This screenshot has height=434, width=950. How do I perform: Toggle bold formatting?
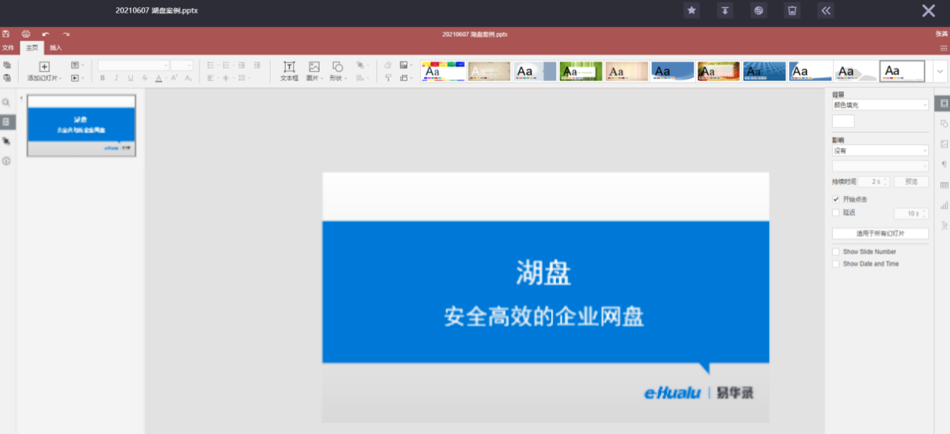tap(102, 78)
